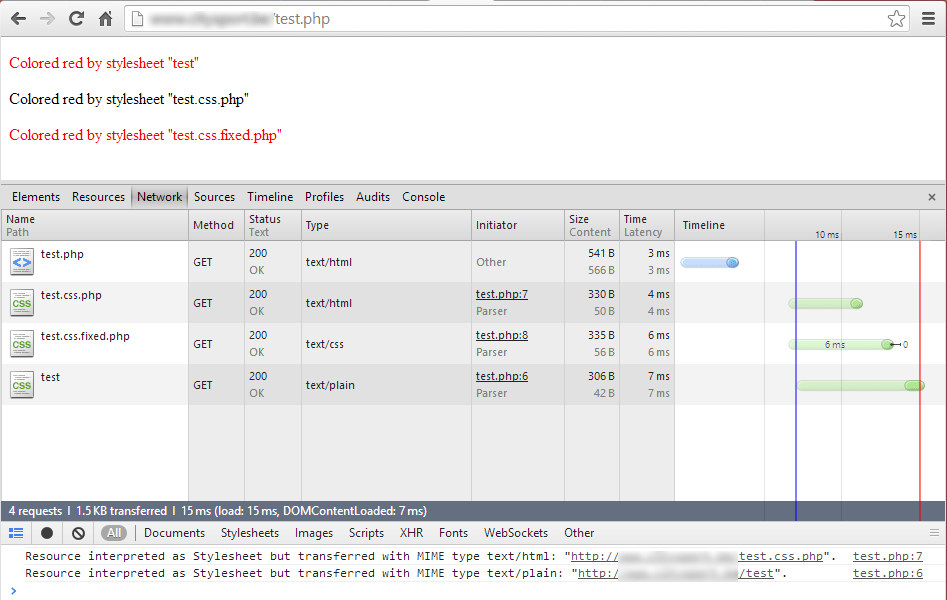Viewport: 947px width, 600px height.
Task: Sort by the Status Text column header
Action: pos(272,225)
